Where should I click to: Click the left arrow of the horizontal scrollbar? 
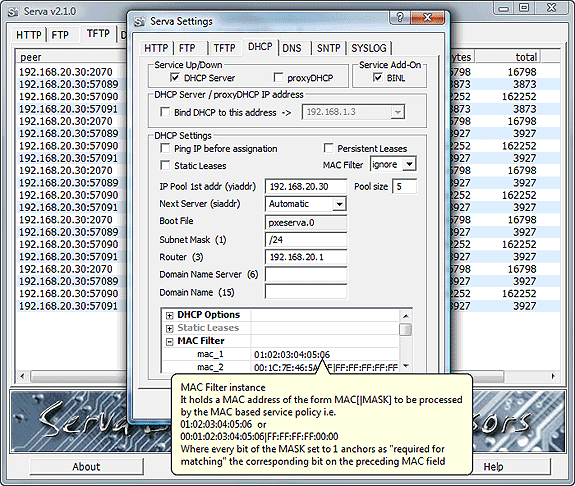coord(22,376)
